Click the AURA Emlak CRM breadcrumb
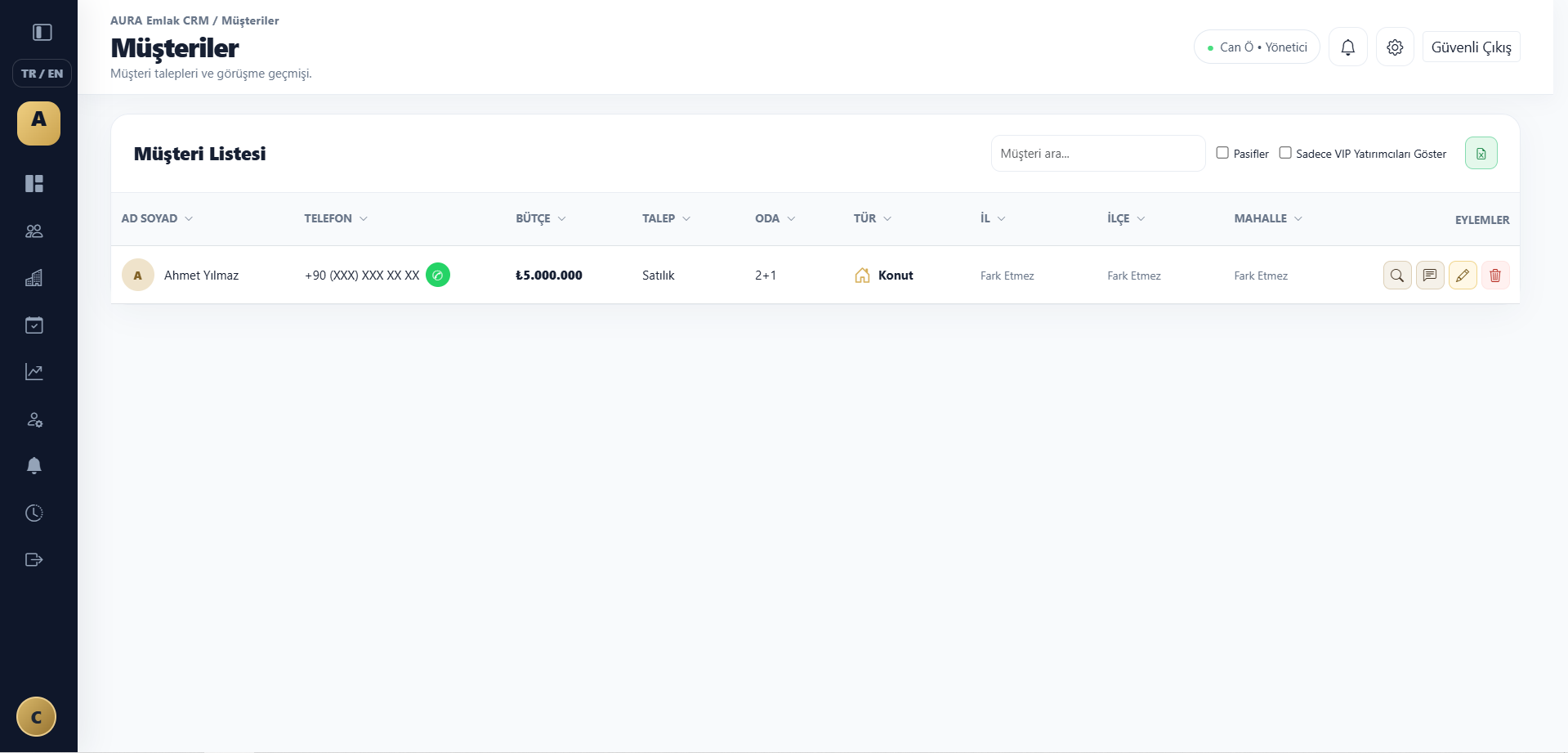The width and height of the screenshot is (1568, 753). click(x=159, y=20)
